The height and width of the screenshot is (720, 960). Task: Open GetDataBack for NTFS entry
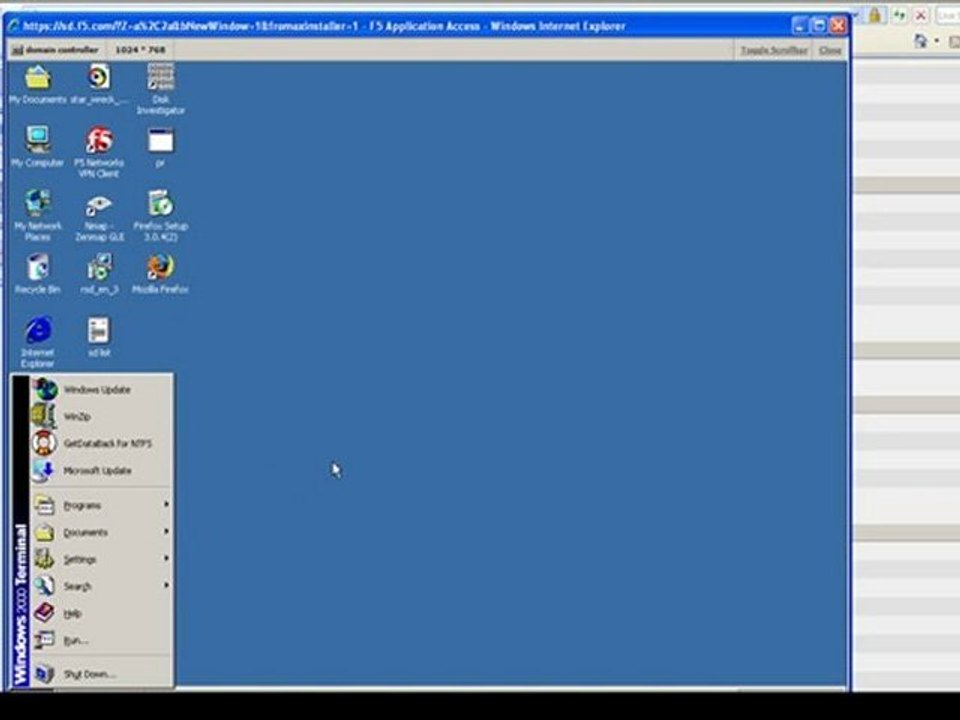coord(101,443)
